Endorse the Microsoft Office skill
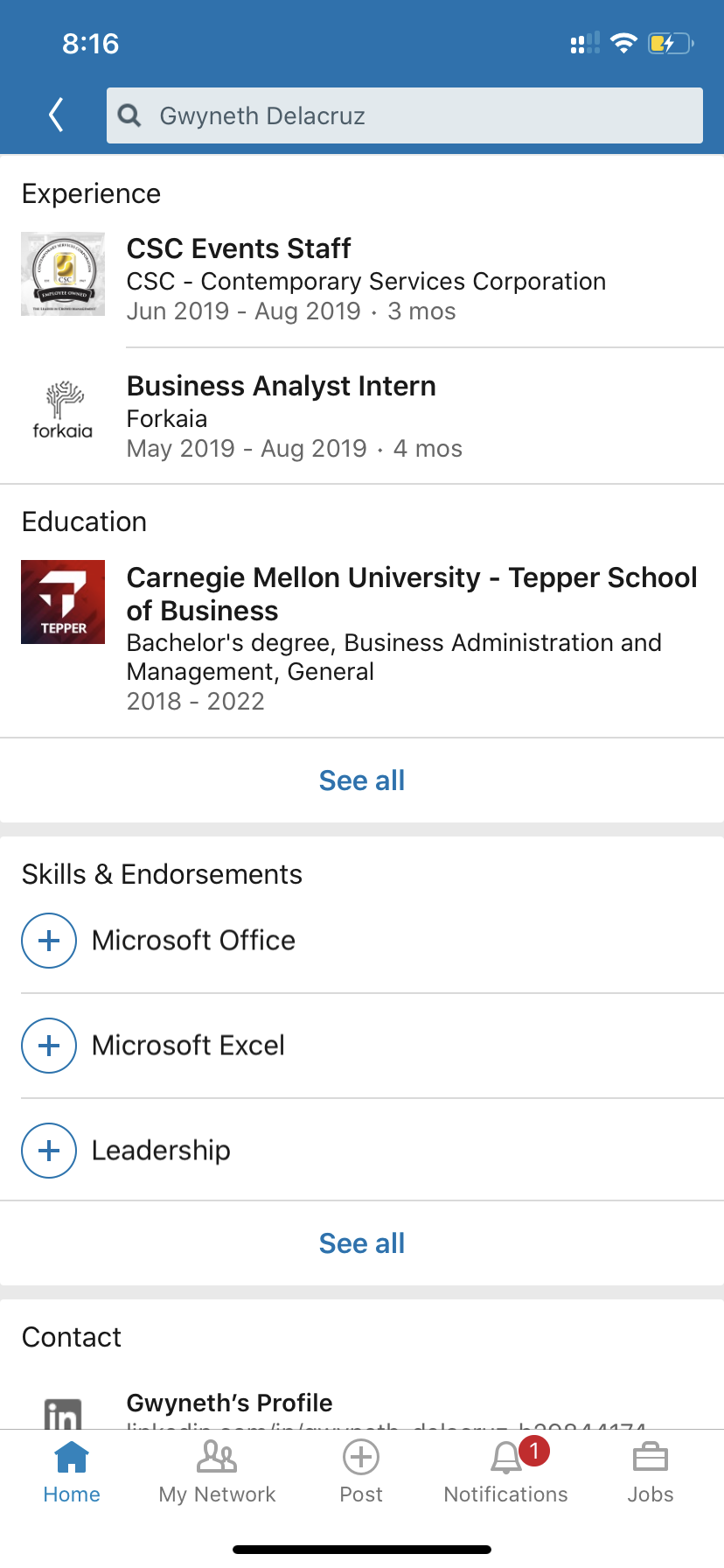The width and height of the screenshot is (724, 1568). pos(49,941)
